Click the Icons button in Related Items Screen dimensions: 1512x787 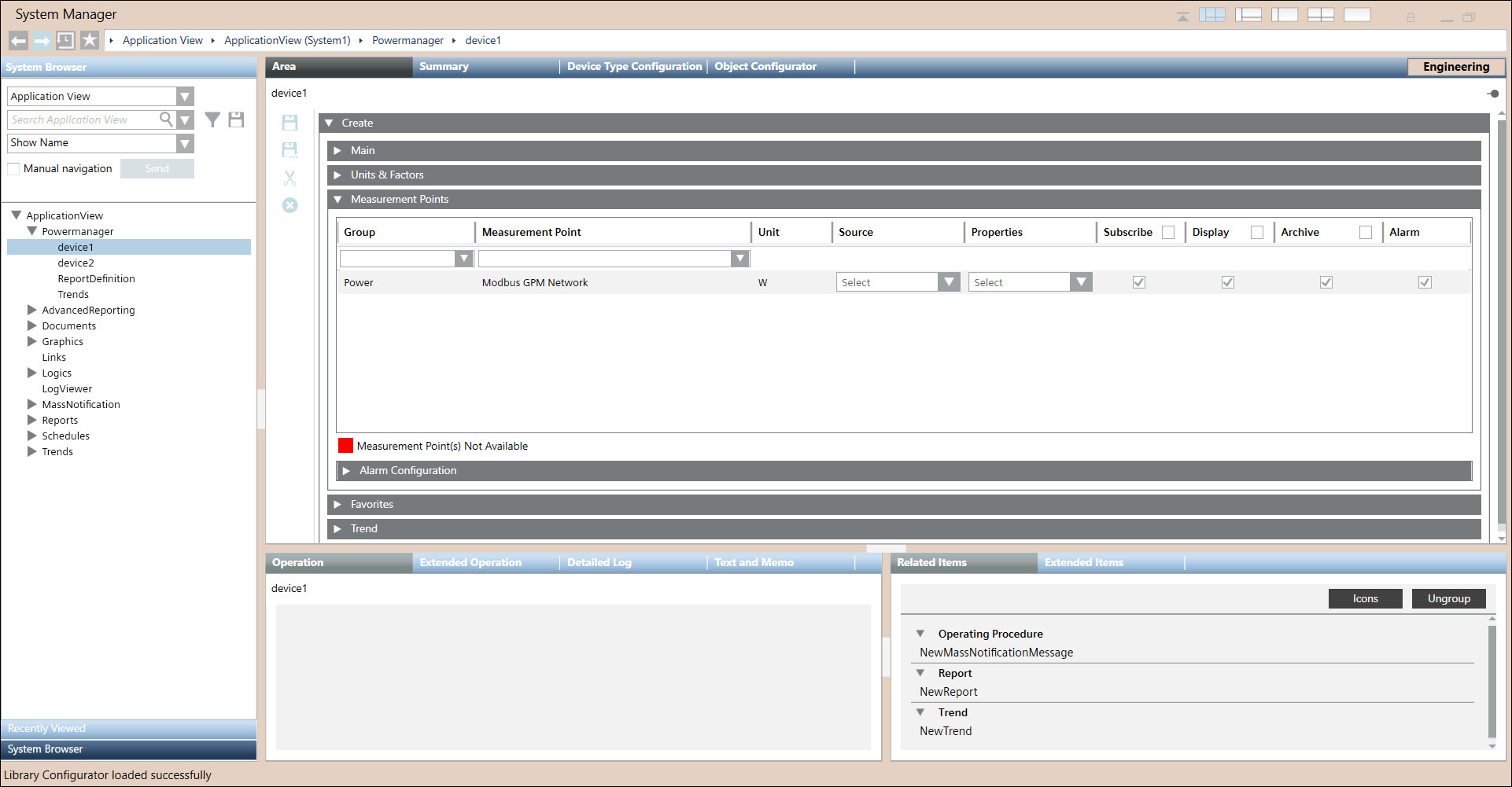tap(1365, 599)
